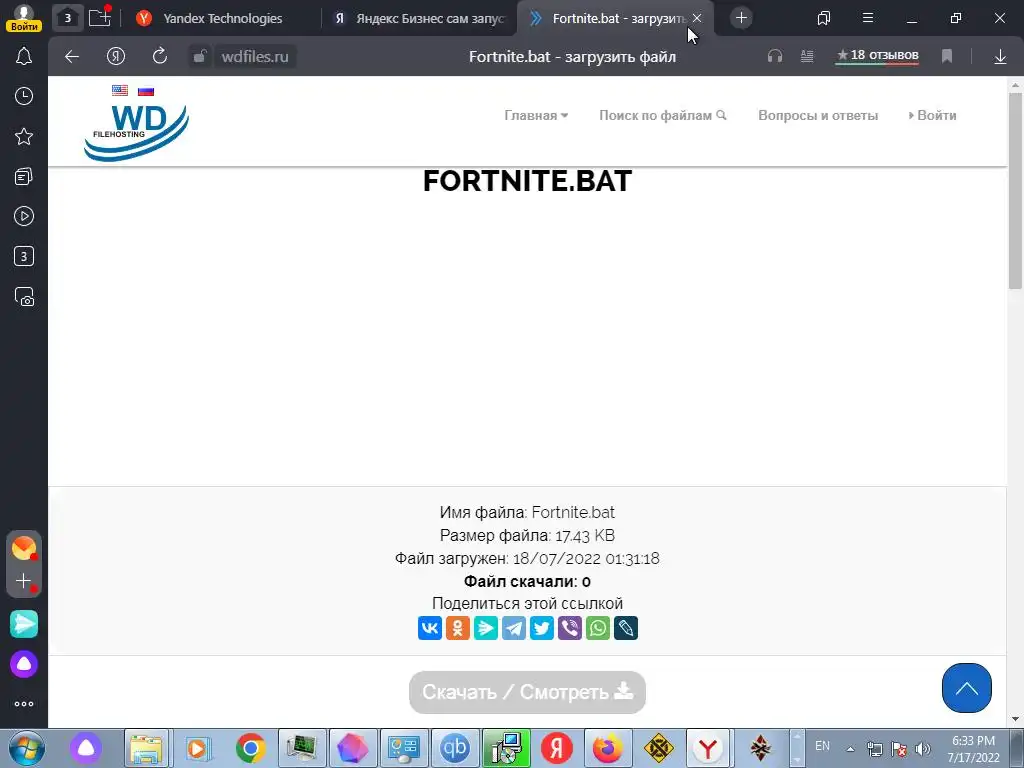Click WD Filehosting logo
This screenshot has height=768, width=1024.
(x=136, y=133)
